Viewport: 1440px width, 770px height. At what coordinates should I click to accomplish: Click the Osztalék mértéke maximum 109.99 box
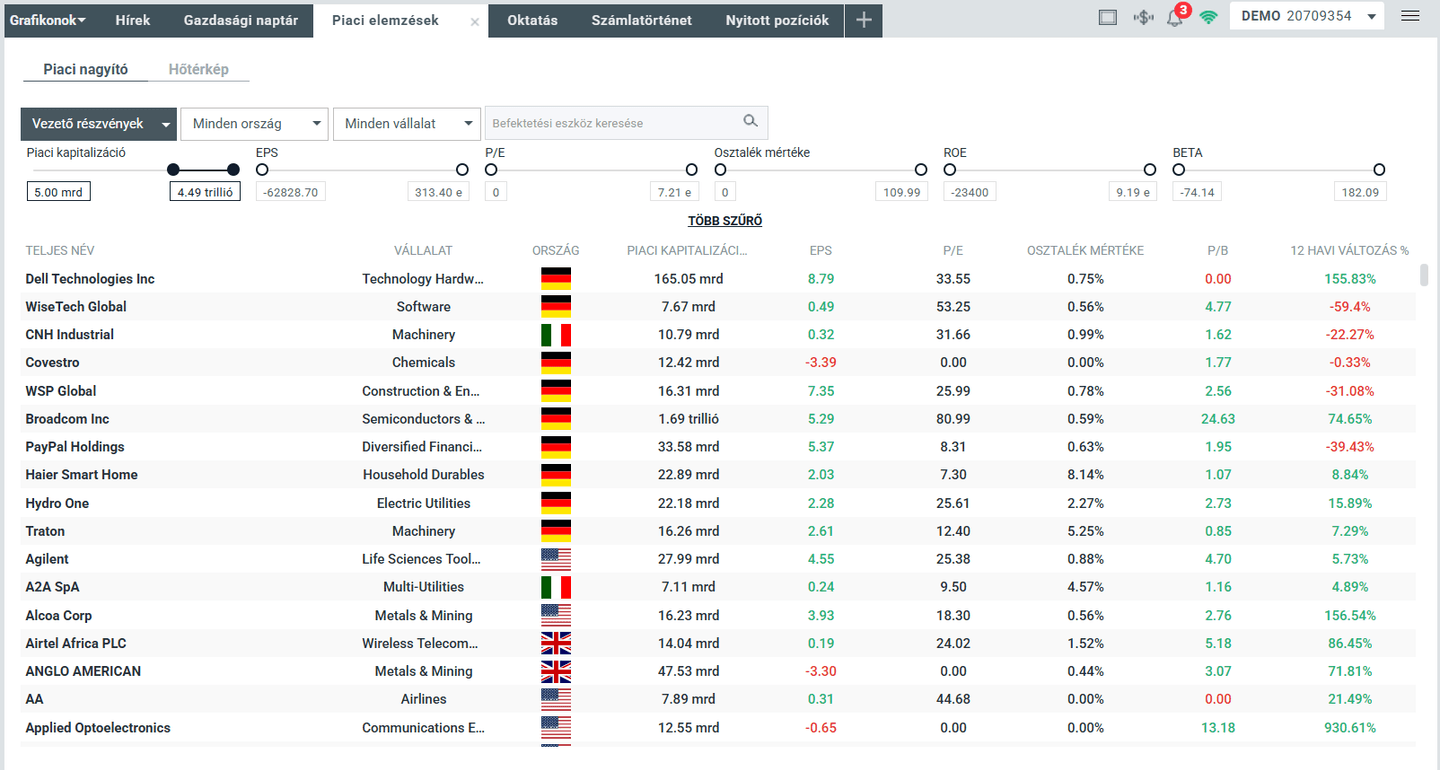click(x=902, y=192)
